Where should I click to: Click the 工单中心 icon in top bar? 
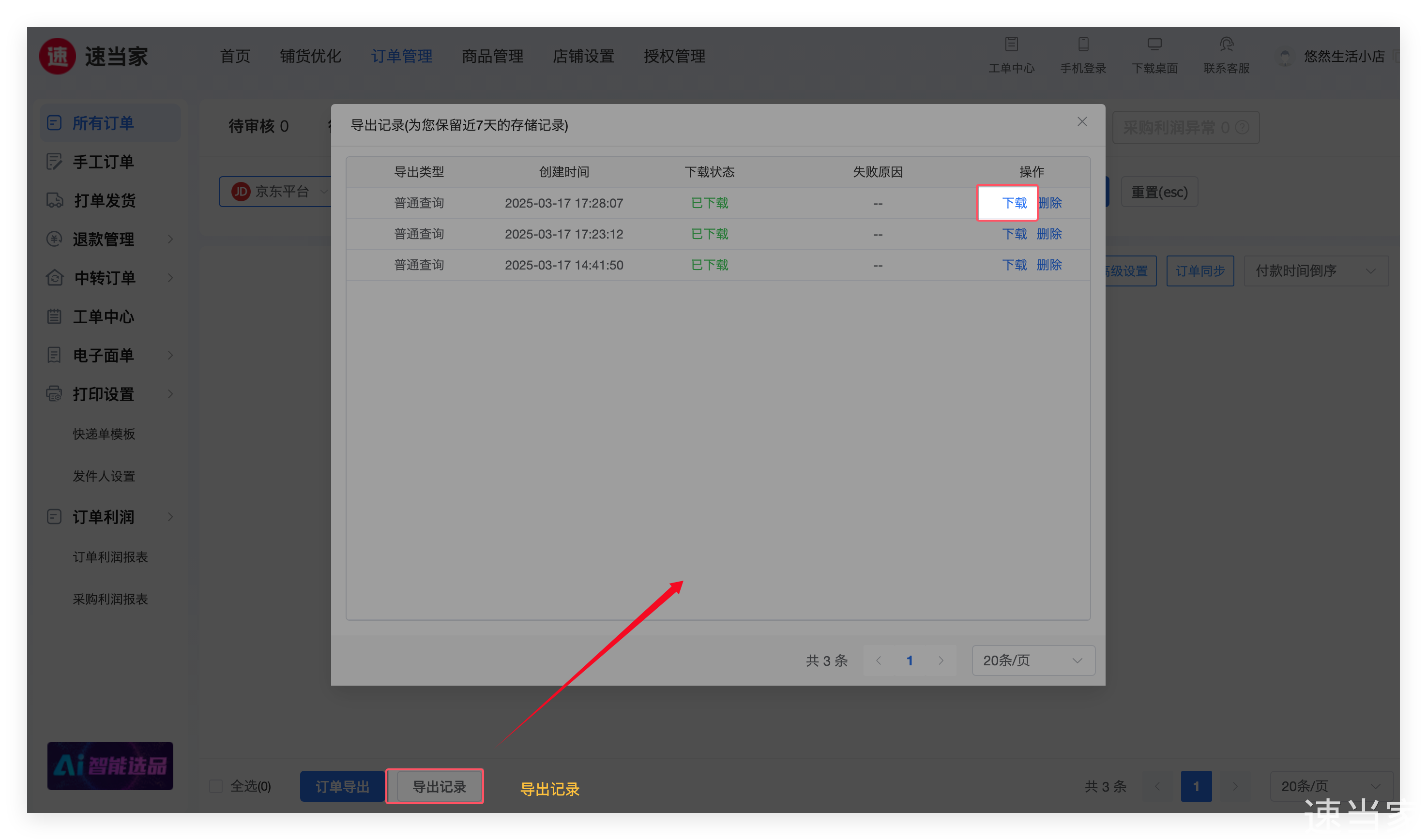point(1011,44)
